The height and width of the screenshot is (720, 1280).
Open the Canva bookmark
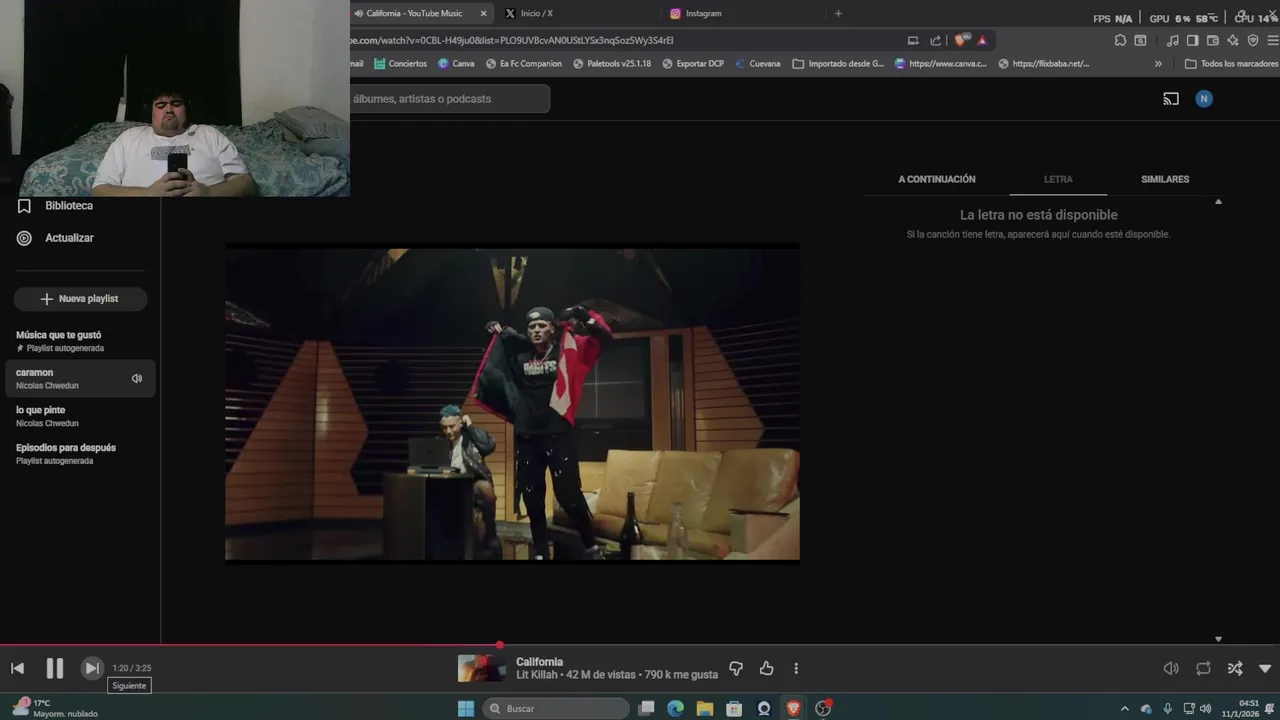[456, 63]
